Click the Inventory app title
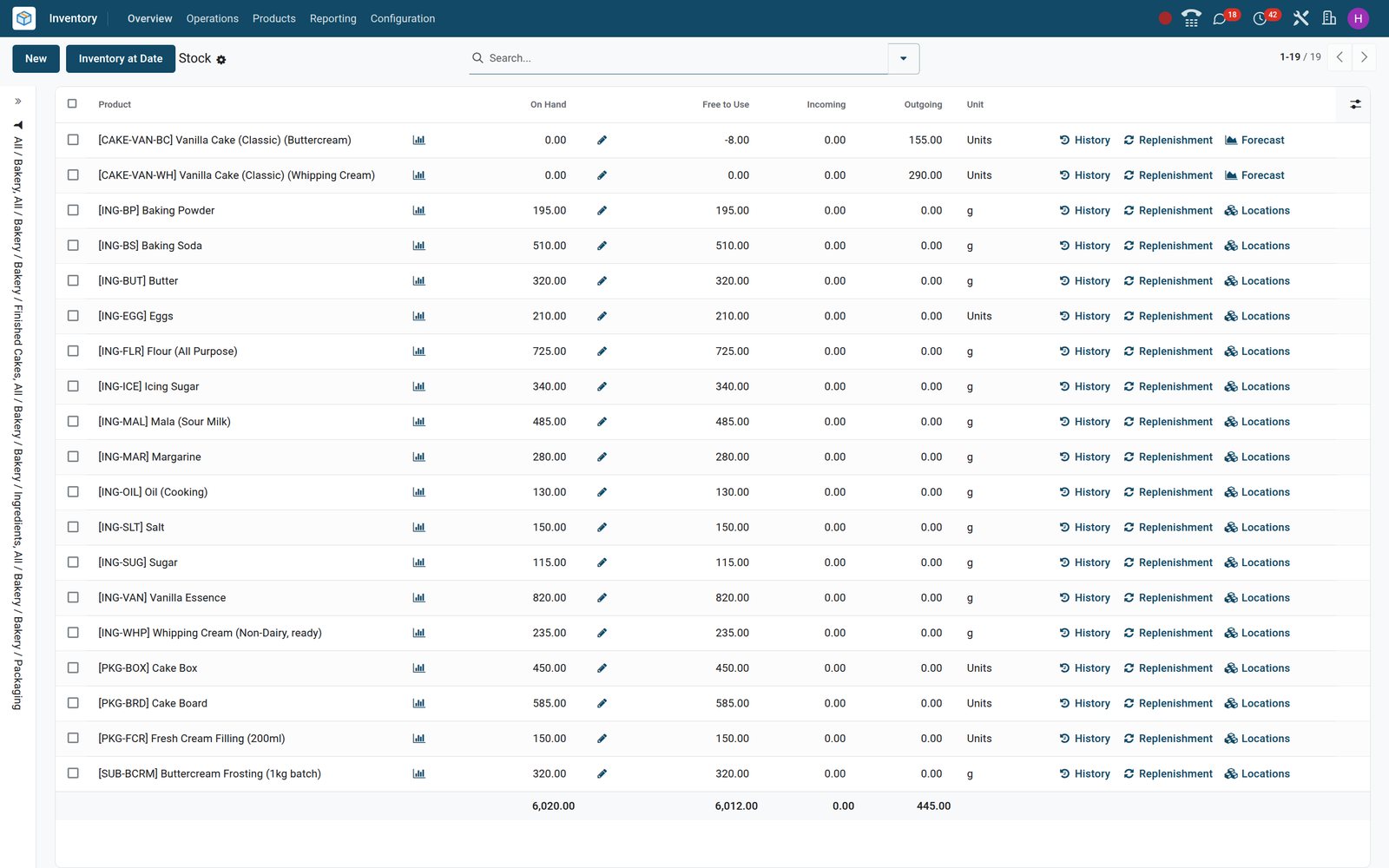The image size is (1389, 868). coord(73,18)
